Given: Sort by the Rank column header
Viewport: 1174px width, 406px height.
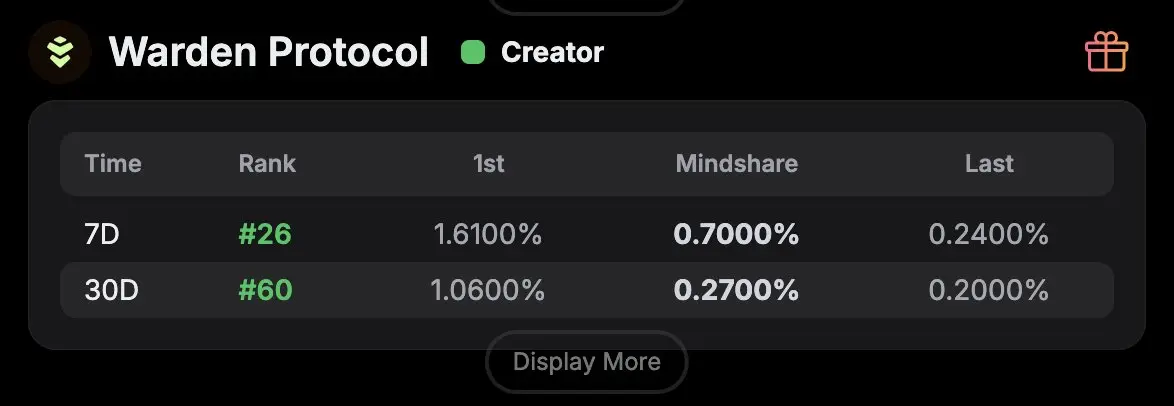Looking at the screenshot, I should coord(267,163).
